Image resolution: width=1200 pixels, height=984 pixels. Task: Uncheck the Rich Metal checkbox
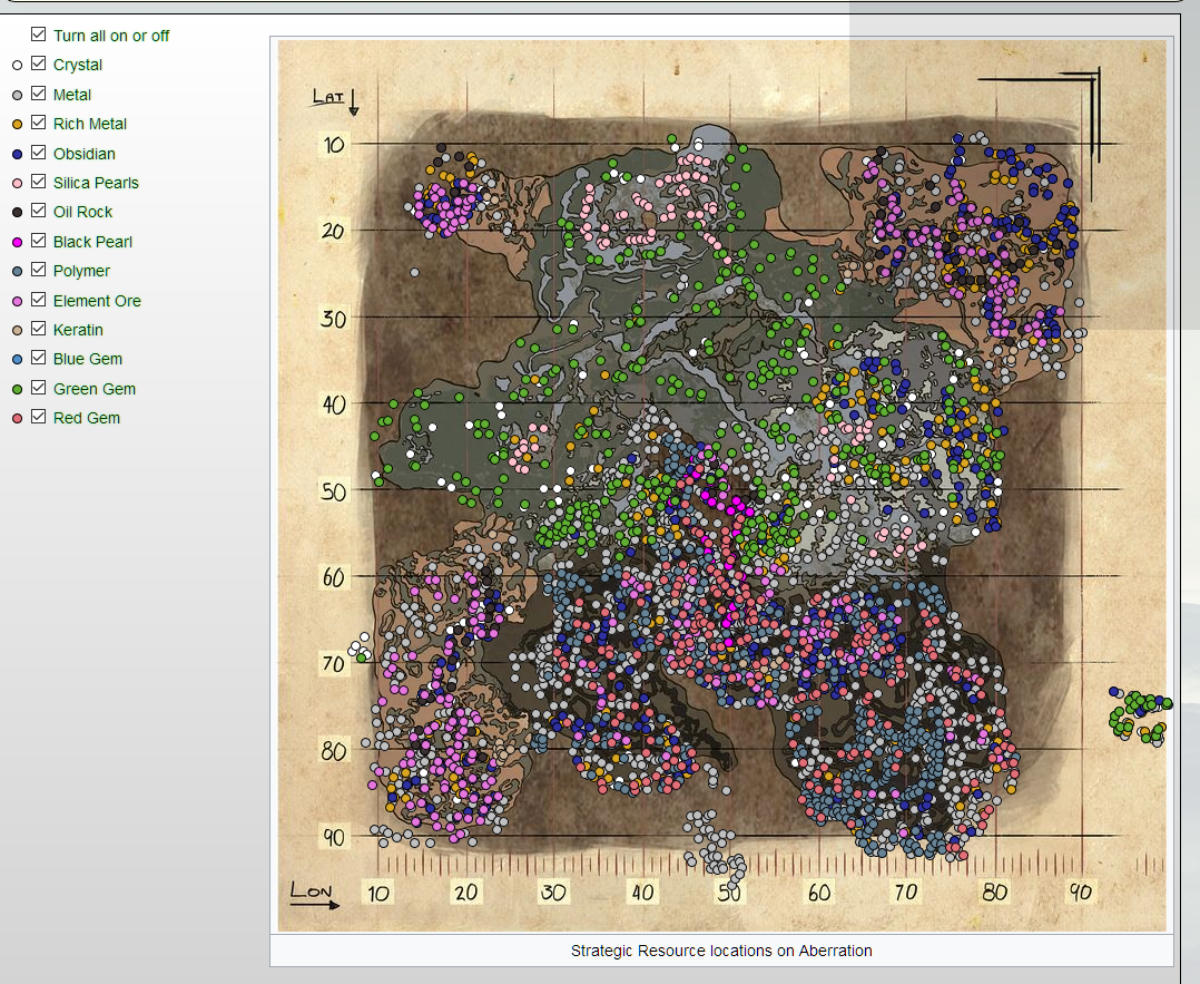tap(39, 123)
